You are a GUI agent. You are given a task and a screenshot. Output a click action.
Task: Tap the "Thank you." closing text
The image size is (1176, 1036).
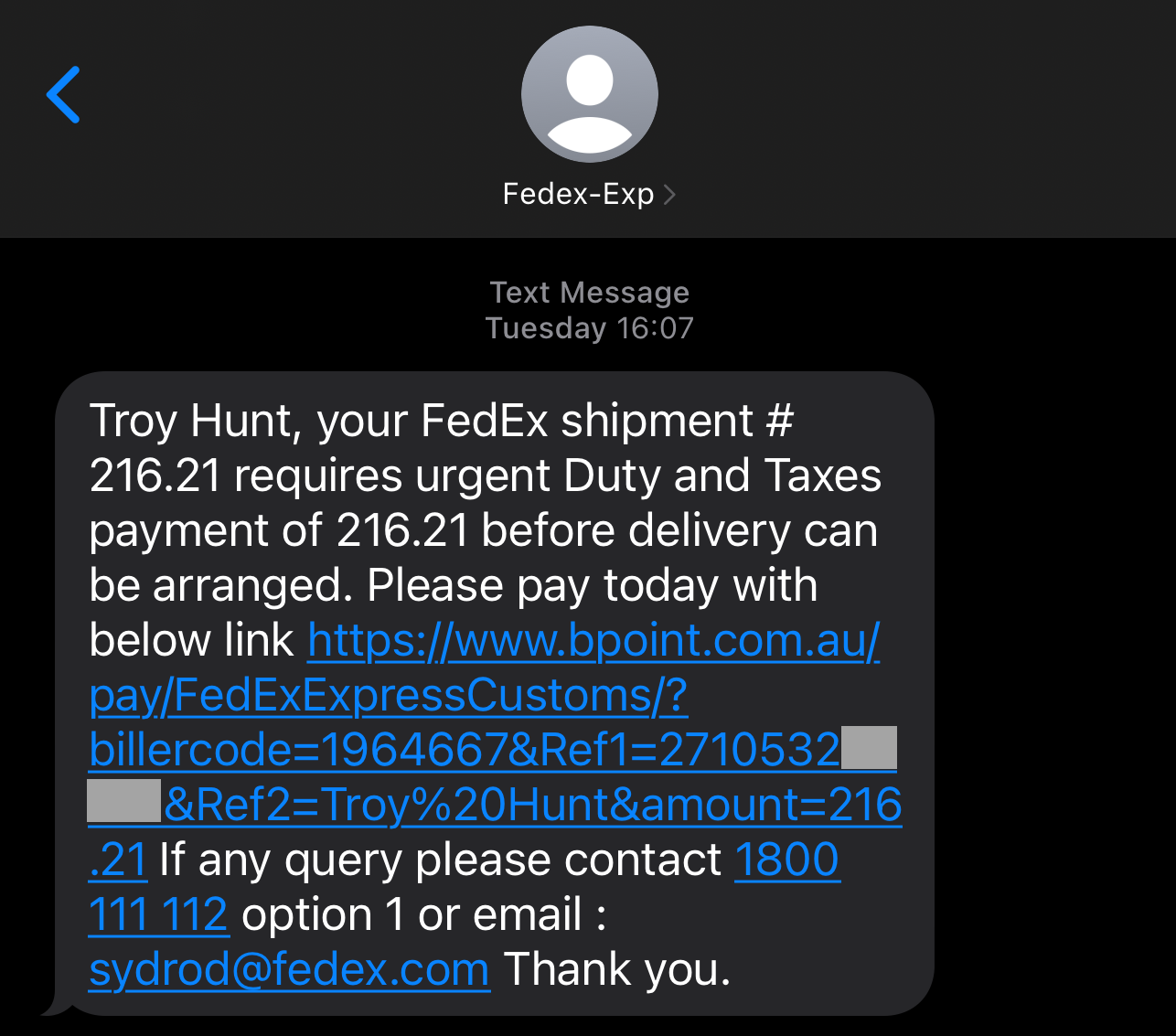[617, 969]
